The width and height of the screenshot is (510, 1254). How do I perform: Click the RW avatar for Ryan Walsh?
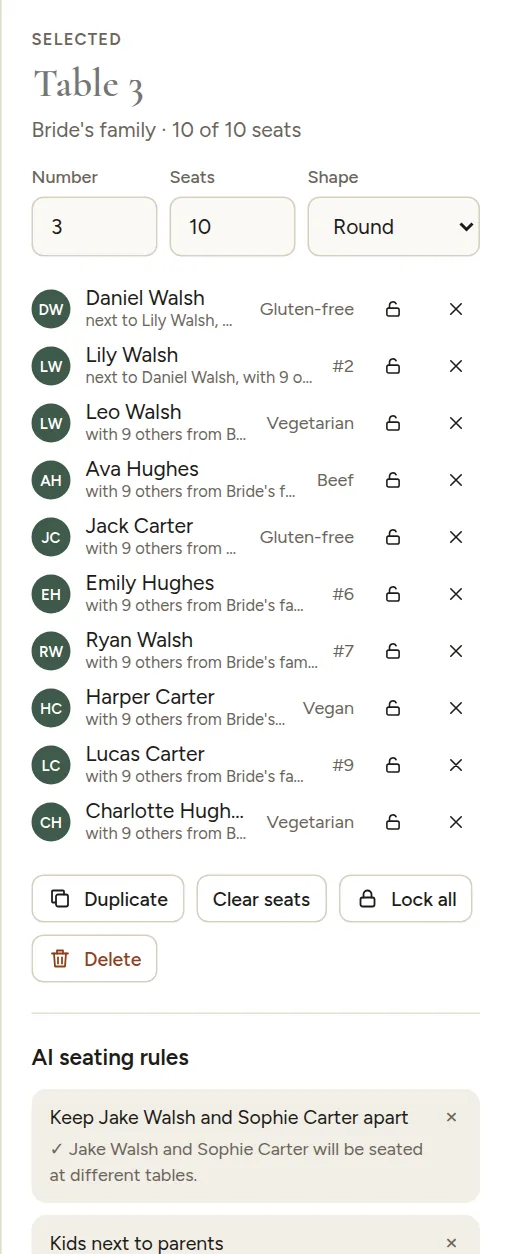(51, 651)
